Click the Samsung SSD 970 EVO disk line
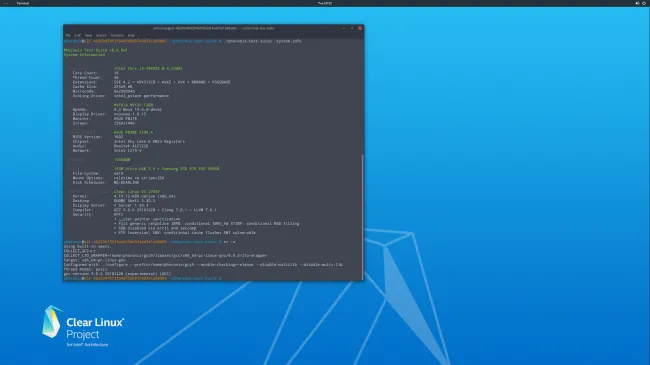The image size is (650, 365). pos(167,169)
